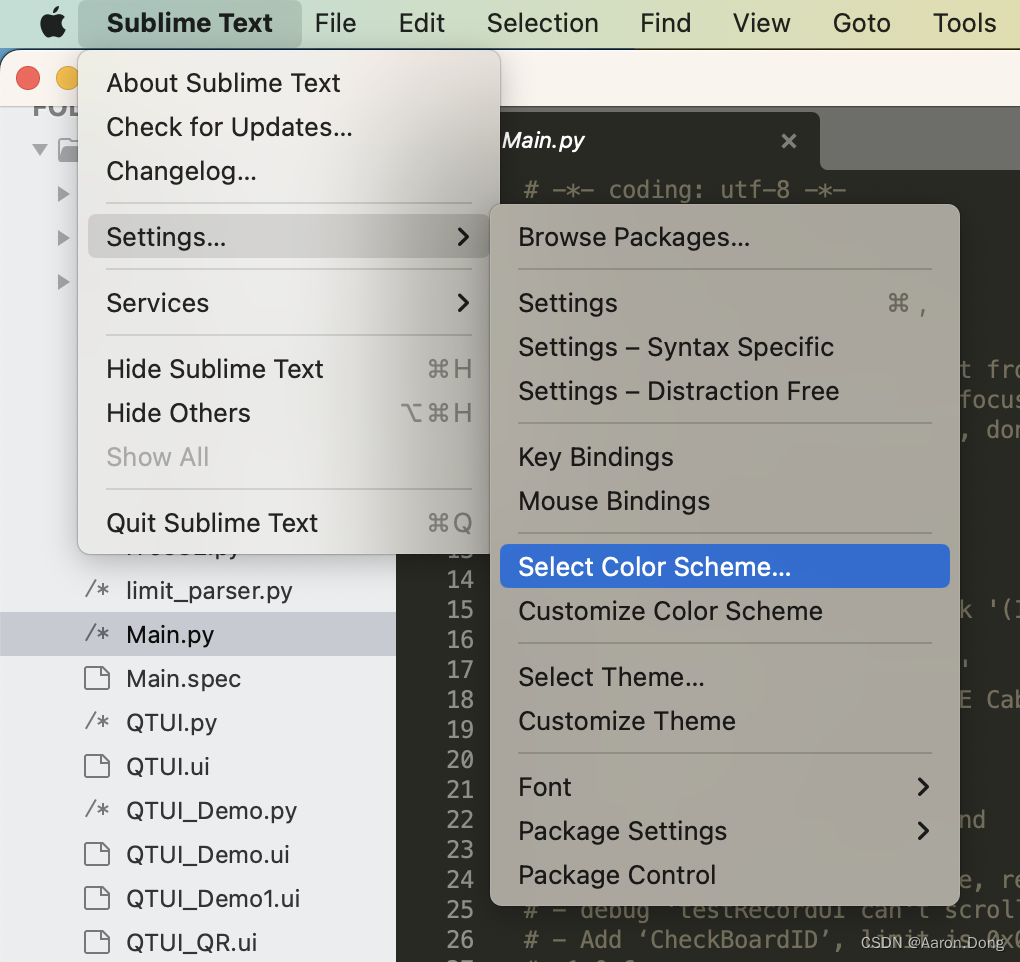The image size is (1020, 962).
Task: Click the Python file icon beside limit_parser.py
Action: coord(97,589)
